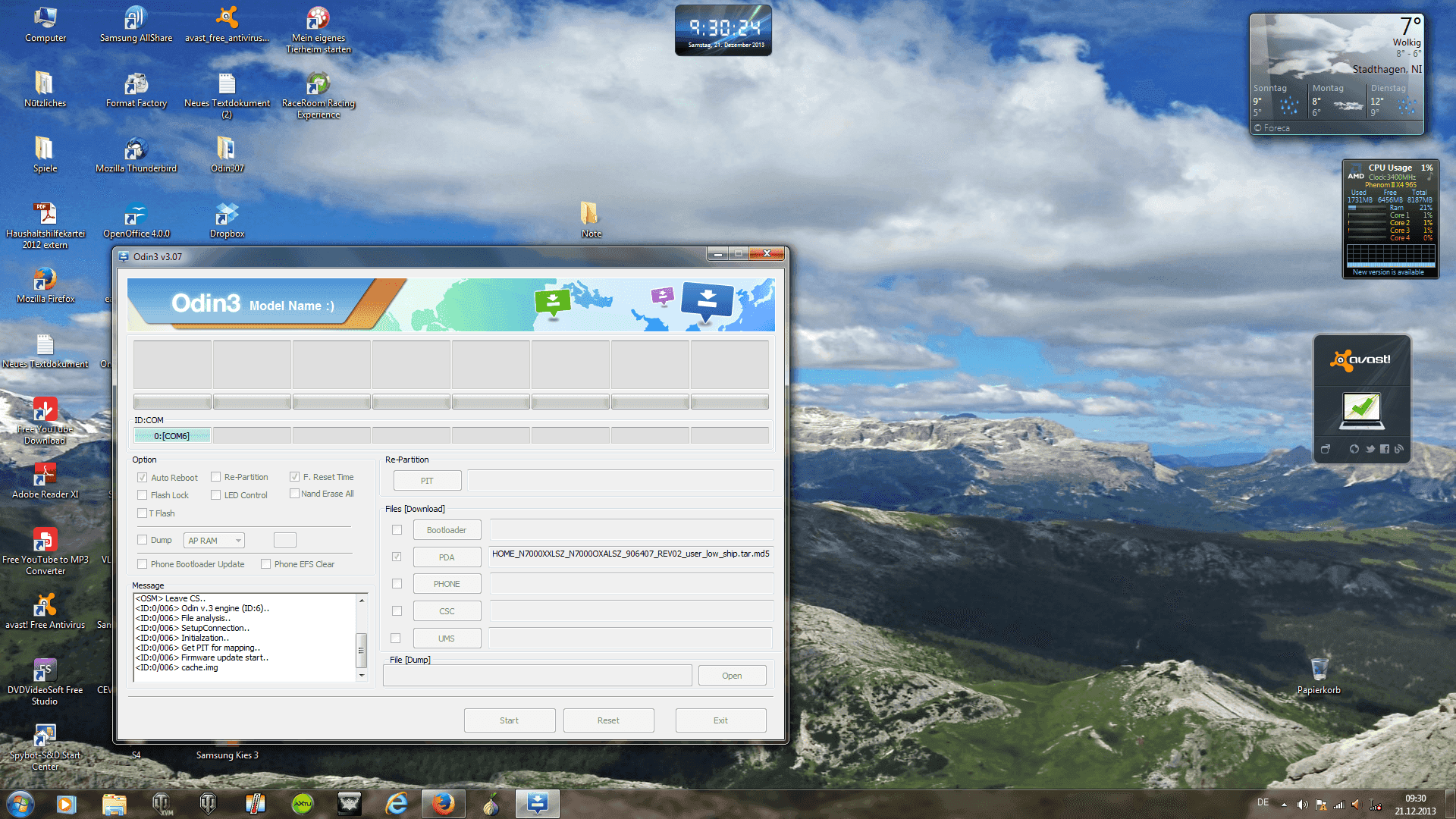Screen dimensions: 1456x819
Task: Toggle F. Reset Time checkbox
Action: 294,477
